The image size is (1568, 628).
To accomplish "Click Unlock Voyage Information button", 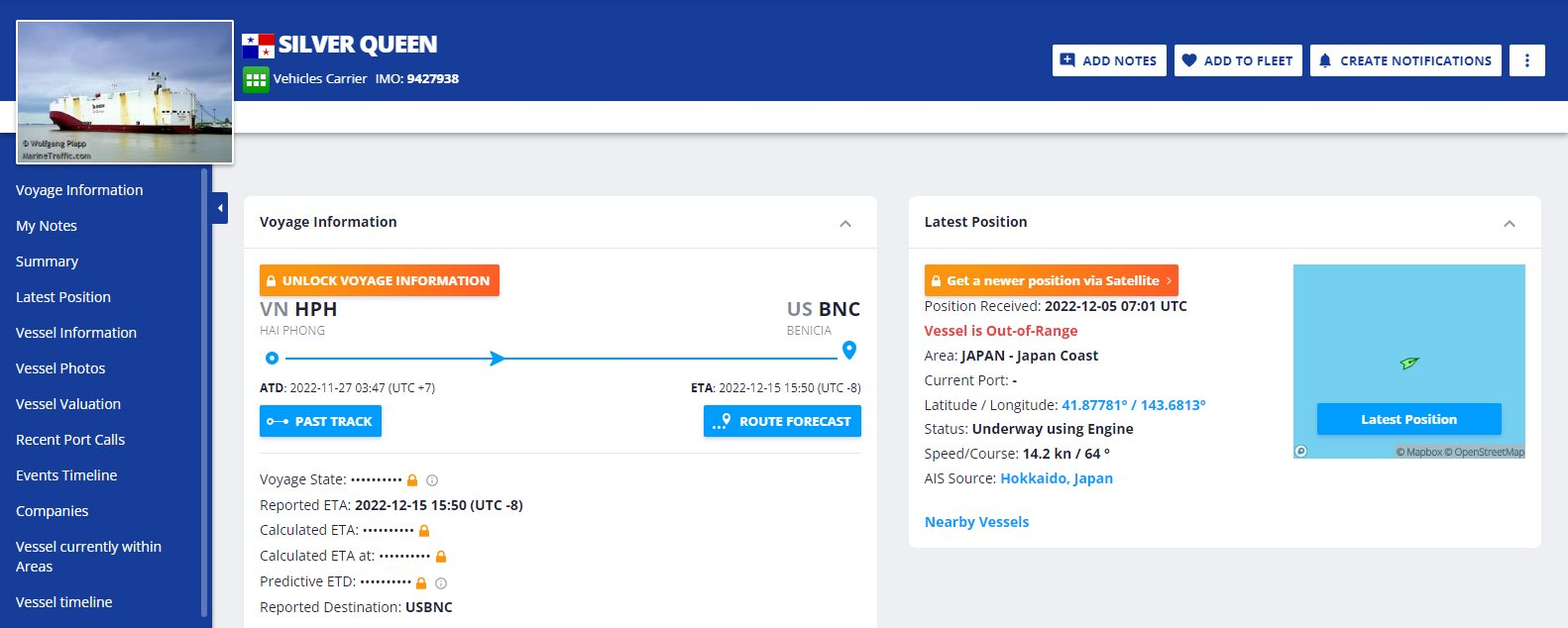I will [380, 280].
